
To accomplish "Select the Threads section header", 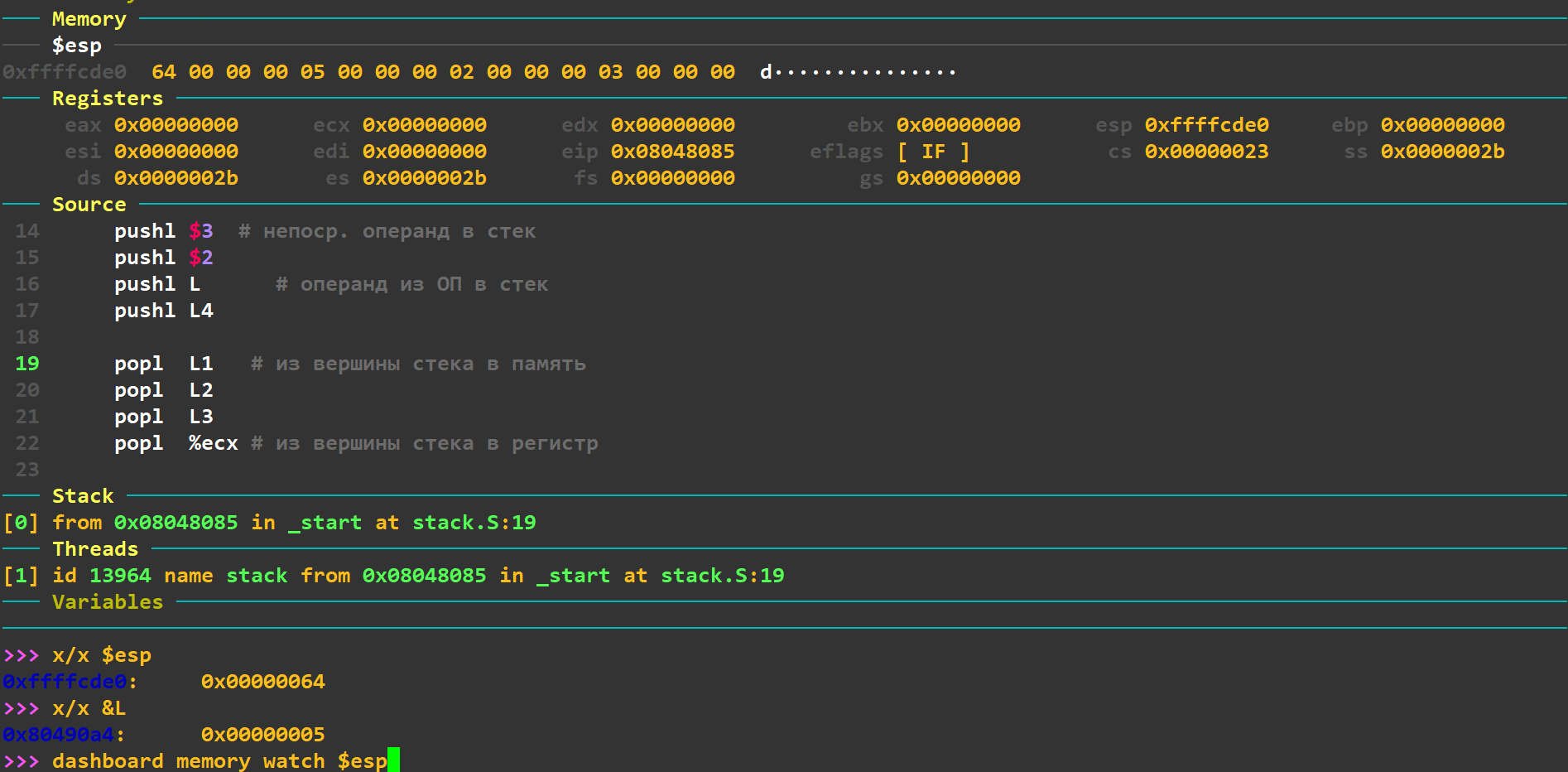I will coord(95,549).
